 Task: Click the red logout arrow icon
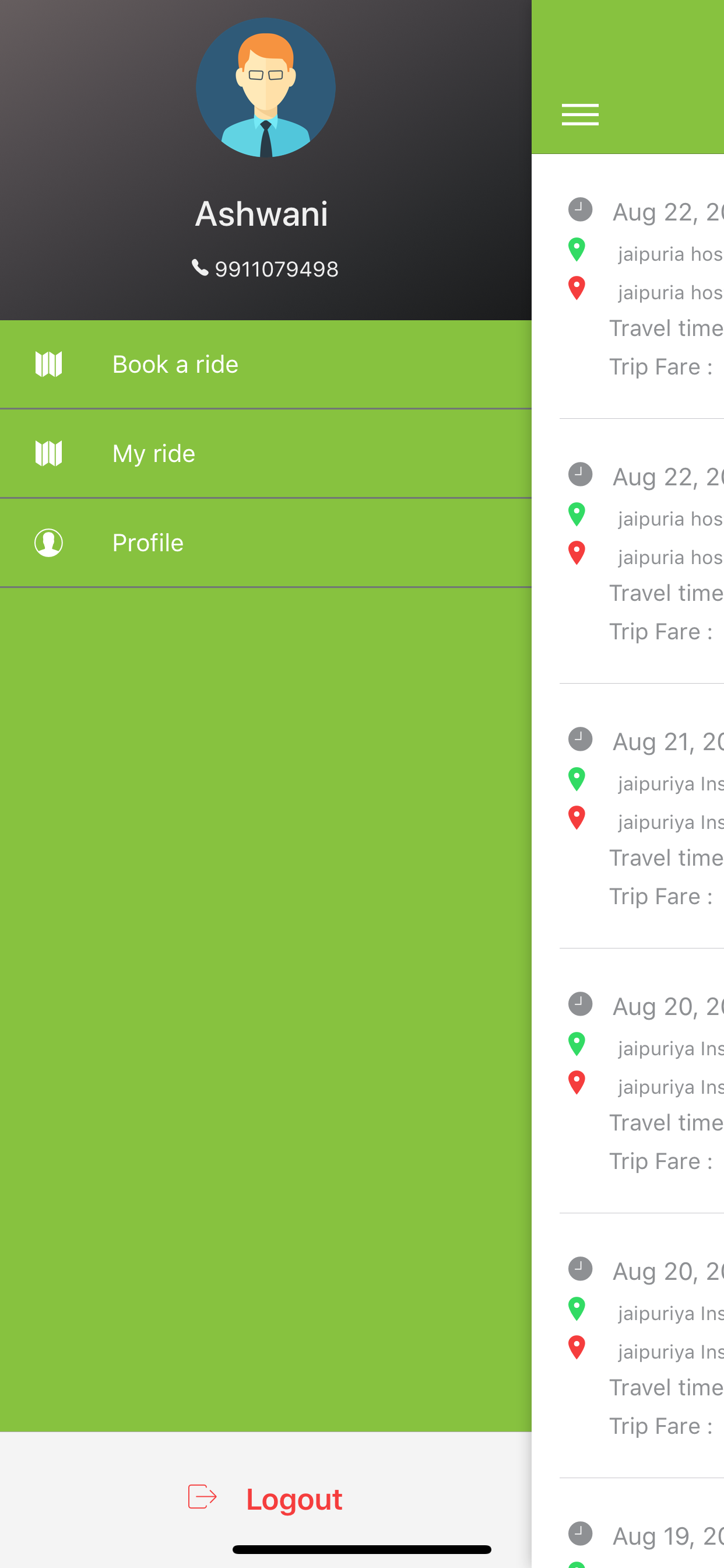202,1497
